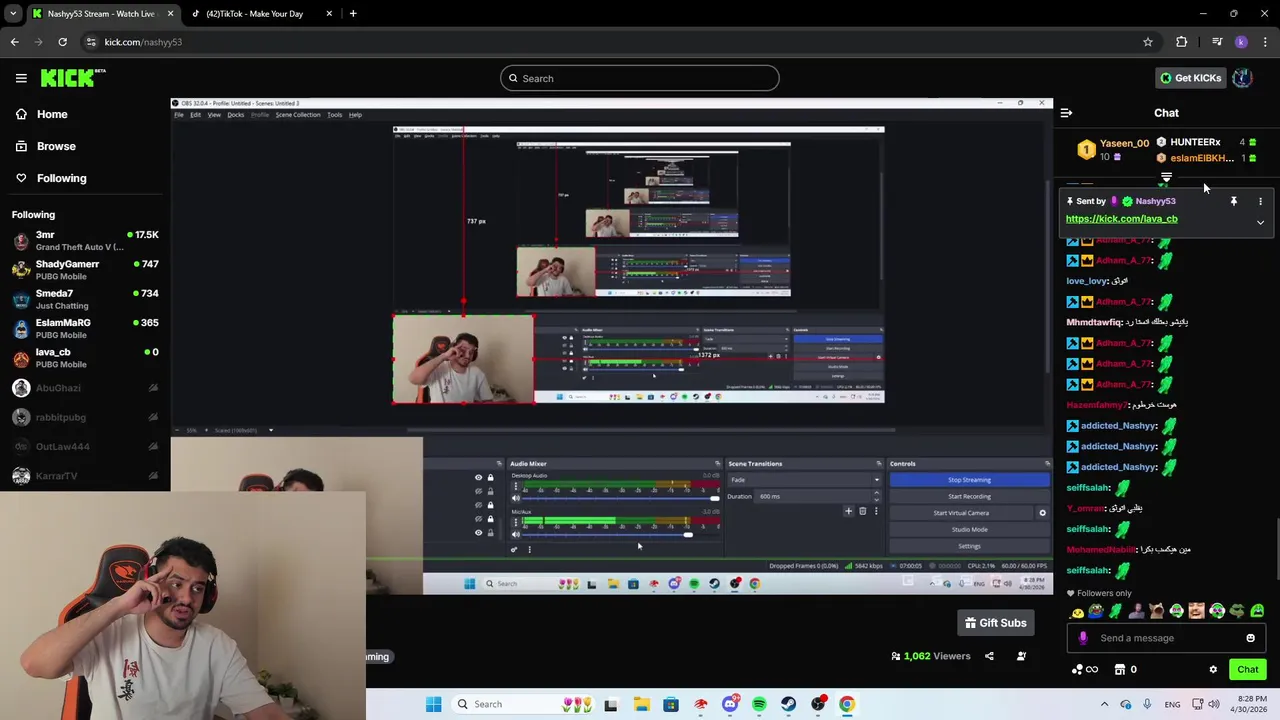
Task: Click the address bar URL kick.com/nashyy53
Action: 143,42
